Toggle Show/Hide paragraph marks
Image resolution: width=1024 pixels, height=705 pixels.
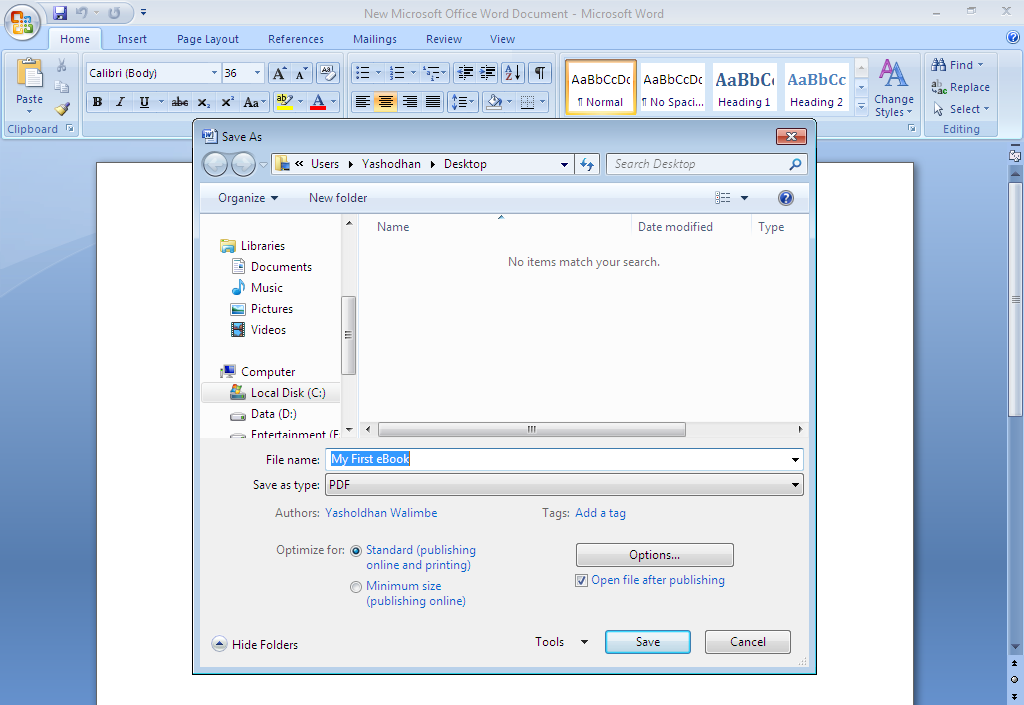539,73
